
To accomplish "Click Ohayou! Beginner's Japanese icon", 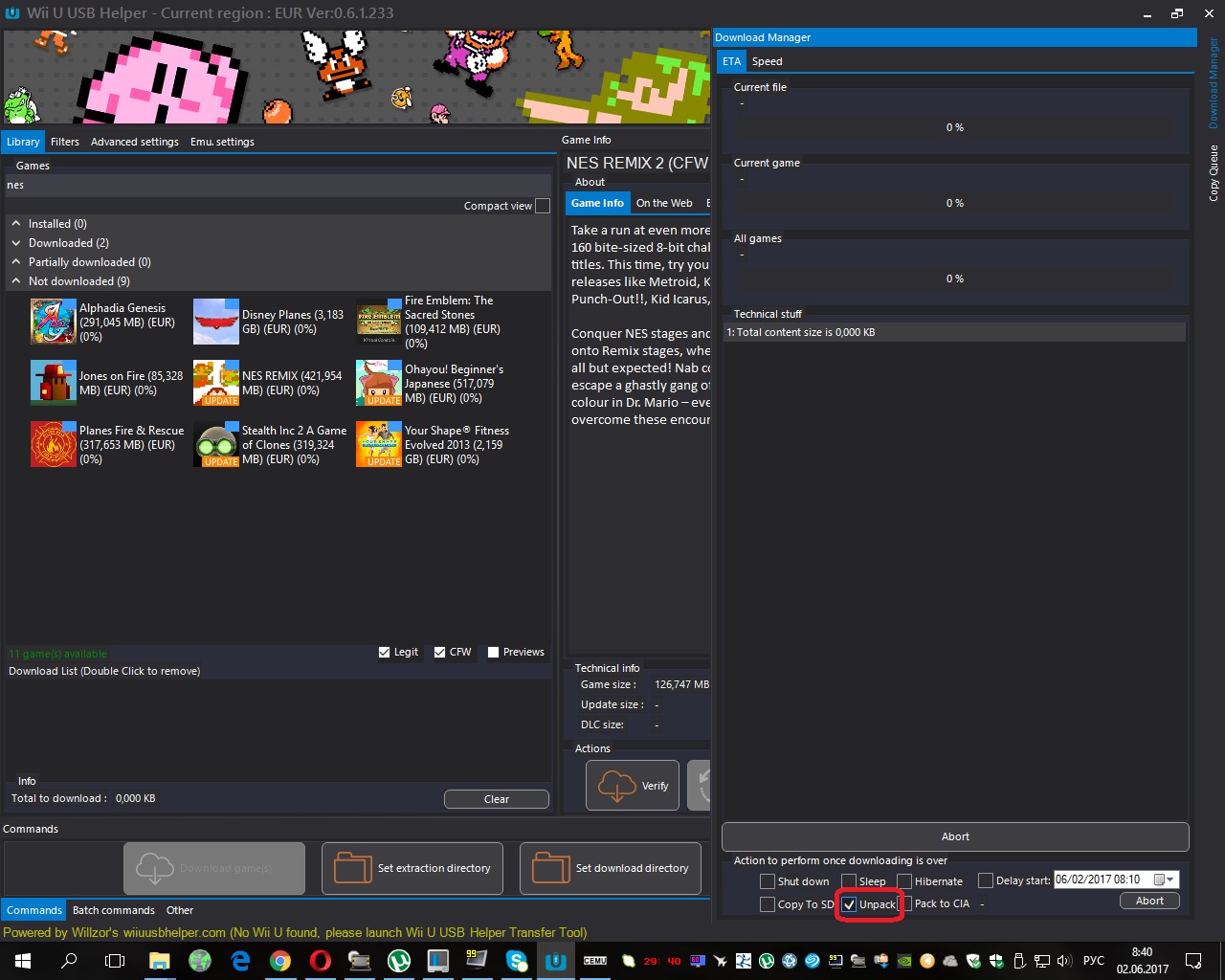I will coord(379,383).
